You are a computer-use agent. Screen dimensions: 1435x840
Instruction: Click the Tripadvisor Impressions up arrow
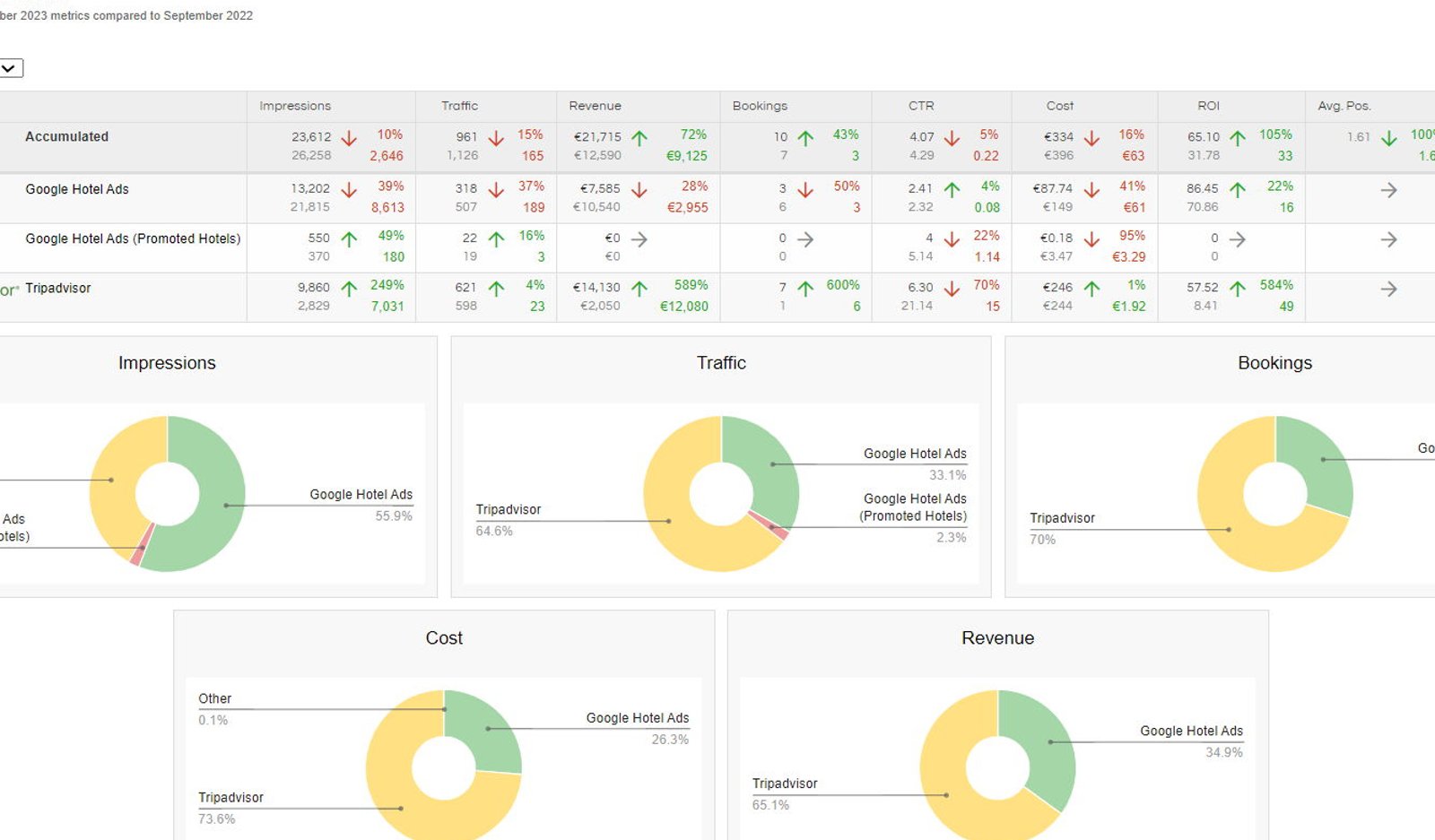pyautogui.click(x=349, y=289)
